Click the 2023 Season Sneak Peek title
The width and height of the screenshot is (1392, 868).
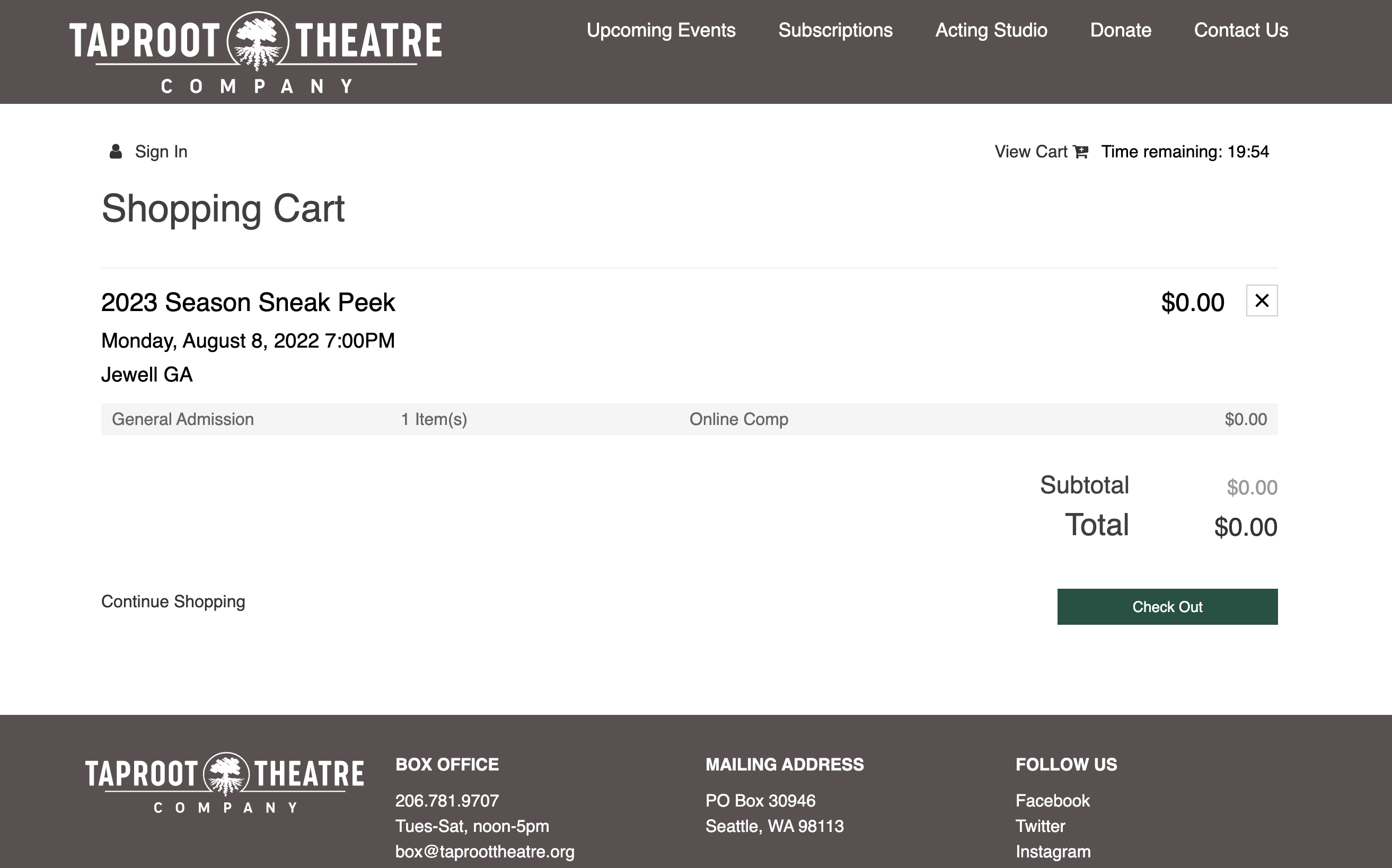(x=248, y=302)
